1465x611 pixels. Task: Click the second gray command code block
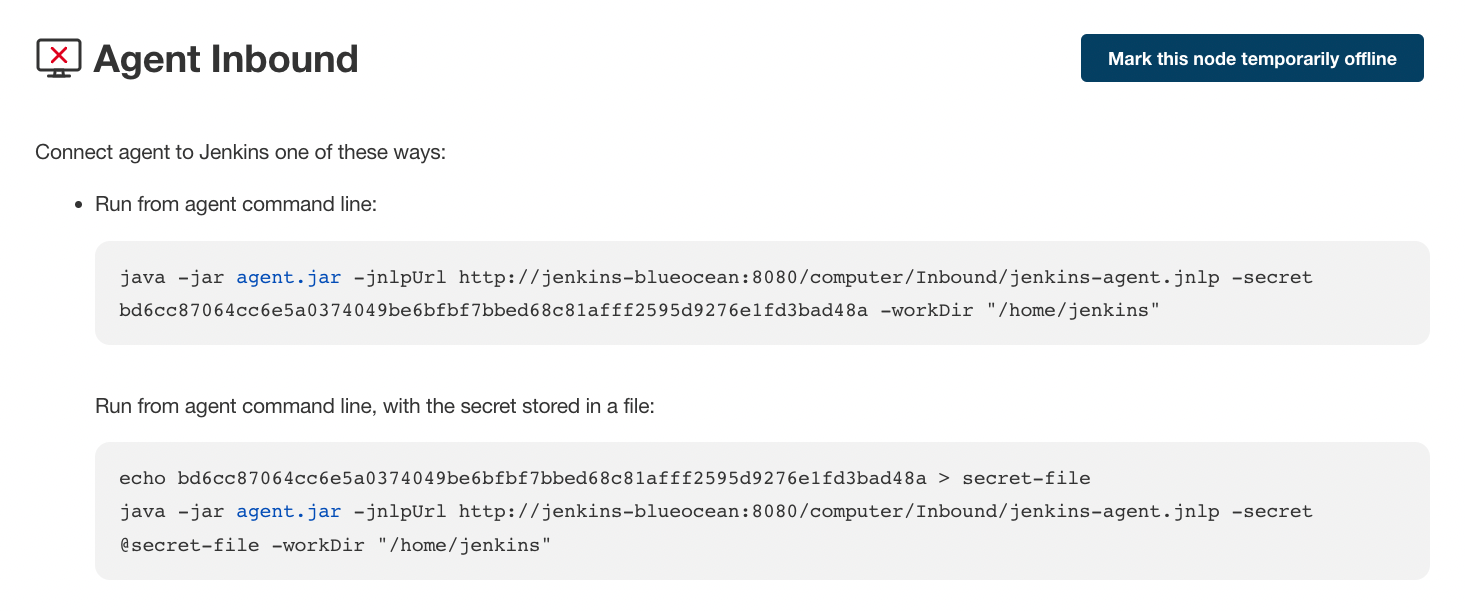[760, 511]
